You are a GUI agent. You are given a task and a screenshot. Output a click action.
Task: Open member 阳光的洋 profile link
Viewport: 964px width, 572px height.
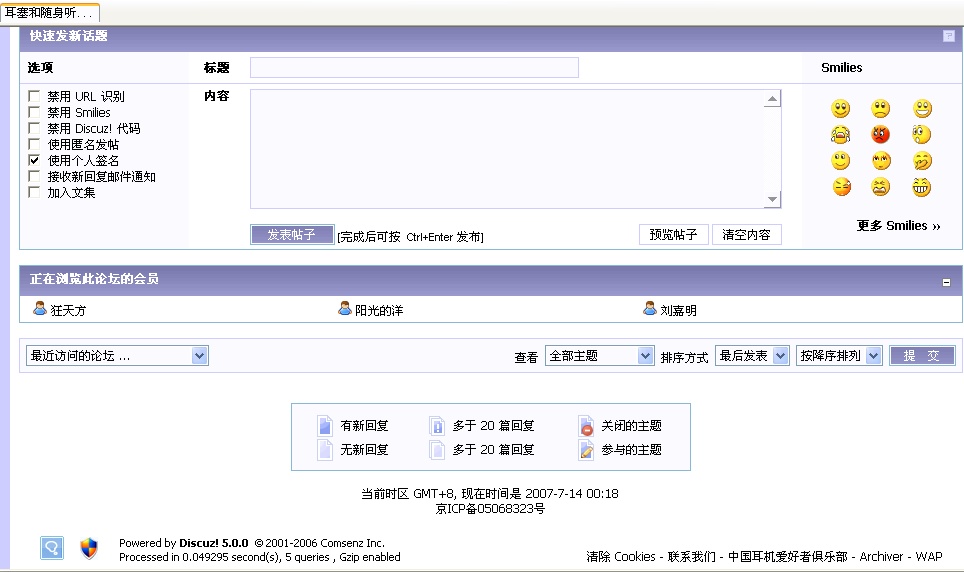tap(379, 311)
